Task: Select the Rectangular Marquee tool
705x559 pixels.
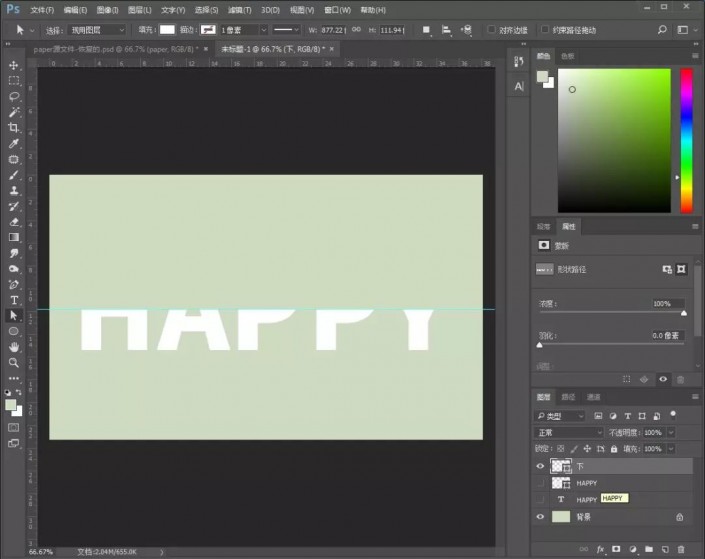Action: pos(13,81)
